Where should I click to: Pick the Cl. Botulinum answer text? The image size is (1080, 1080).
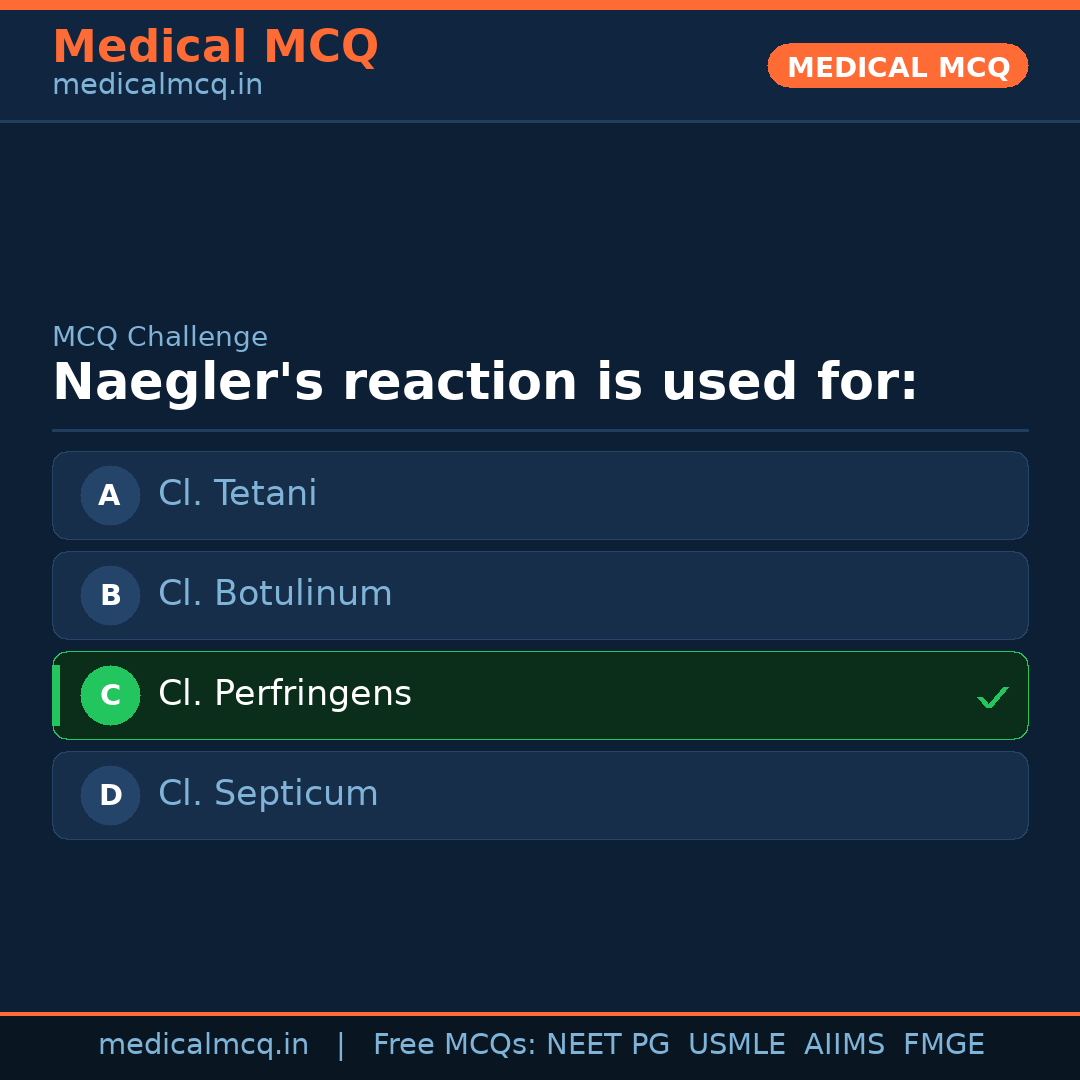275,594
